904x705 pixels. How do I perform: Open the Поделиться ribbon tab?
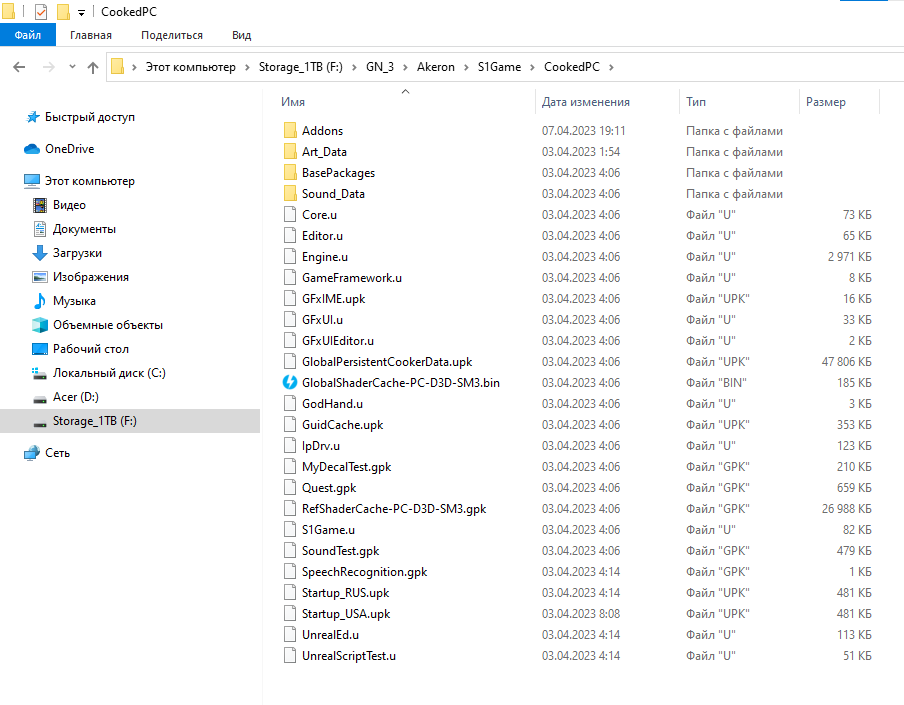click(x=172, y=35)
